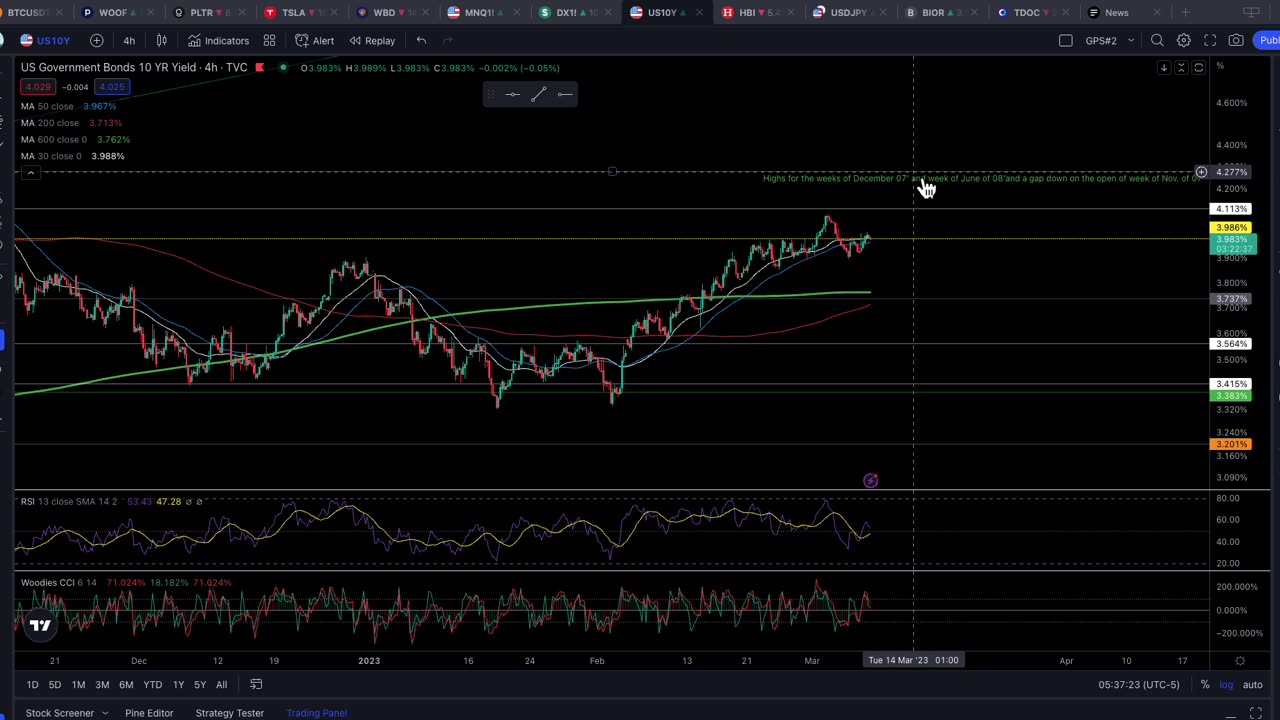Screen dimensions: 1280x720
Task: Toggle auto scale
Action: click(1252, 685)
